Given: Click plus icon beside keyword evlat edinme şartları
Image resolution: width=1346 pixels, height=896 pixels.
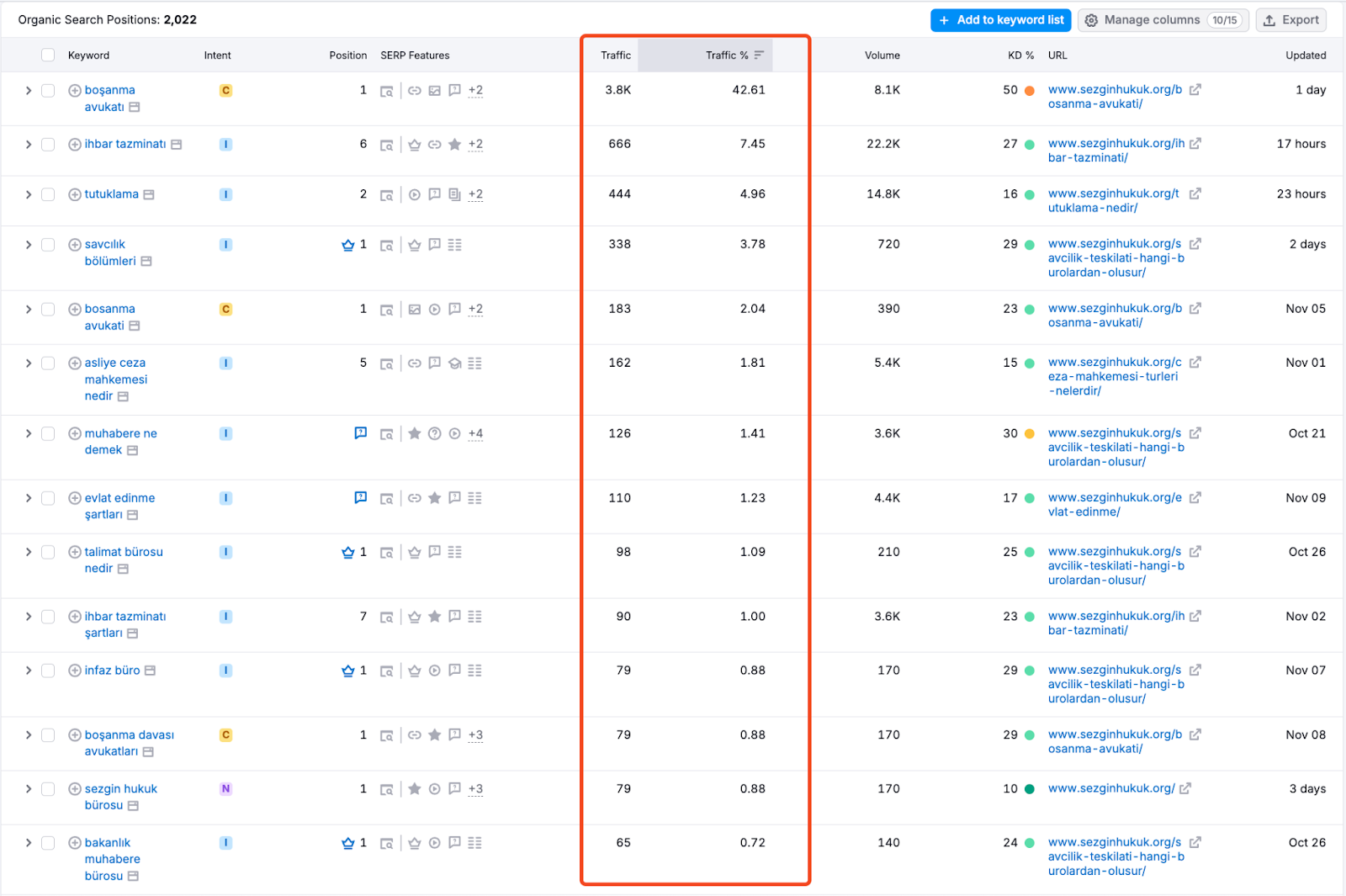Looking at the screenshot, I should (75, 498).
